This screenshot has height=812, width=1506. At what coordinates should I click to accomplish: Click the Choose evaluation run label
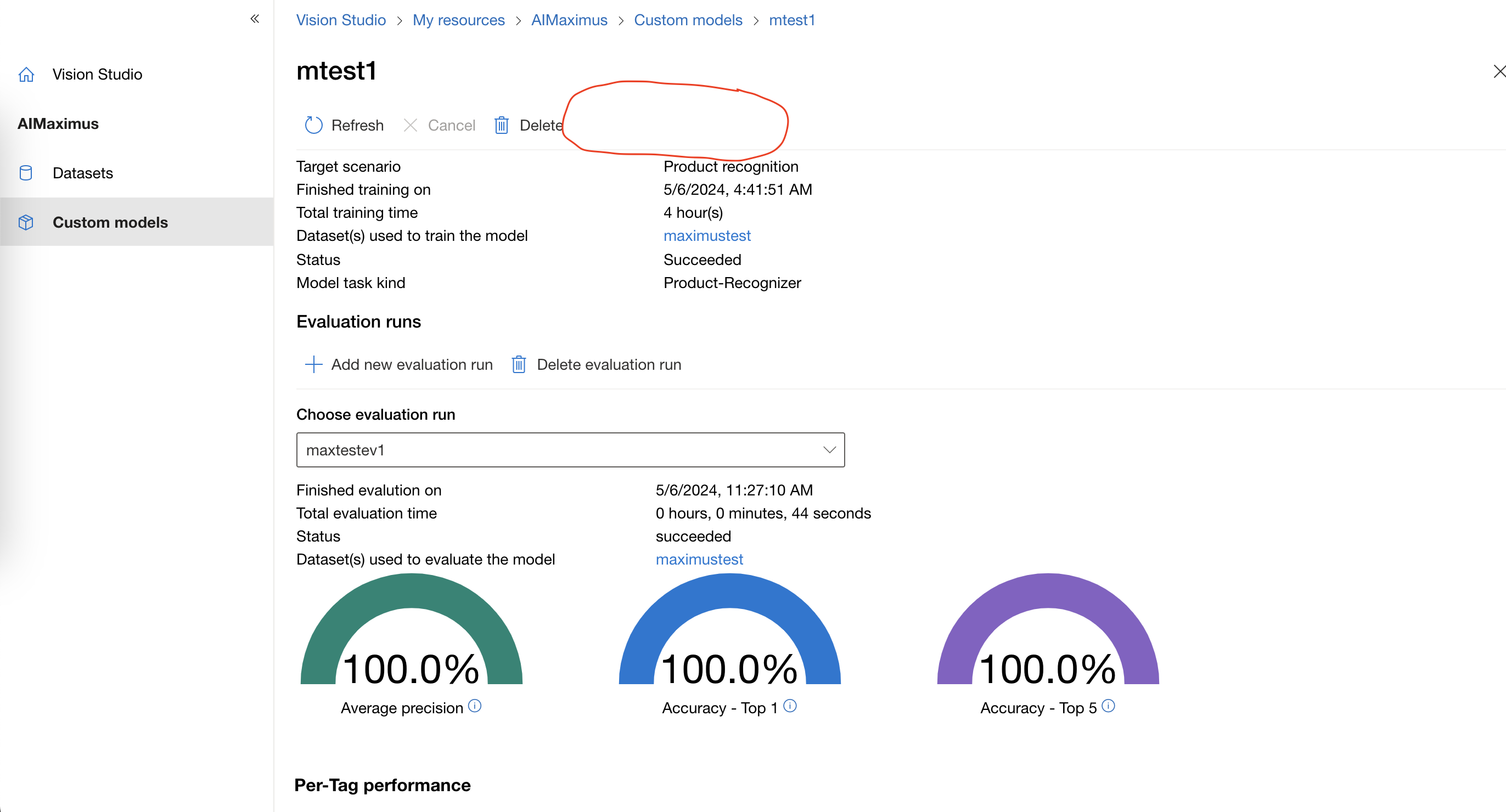376,414
